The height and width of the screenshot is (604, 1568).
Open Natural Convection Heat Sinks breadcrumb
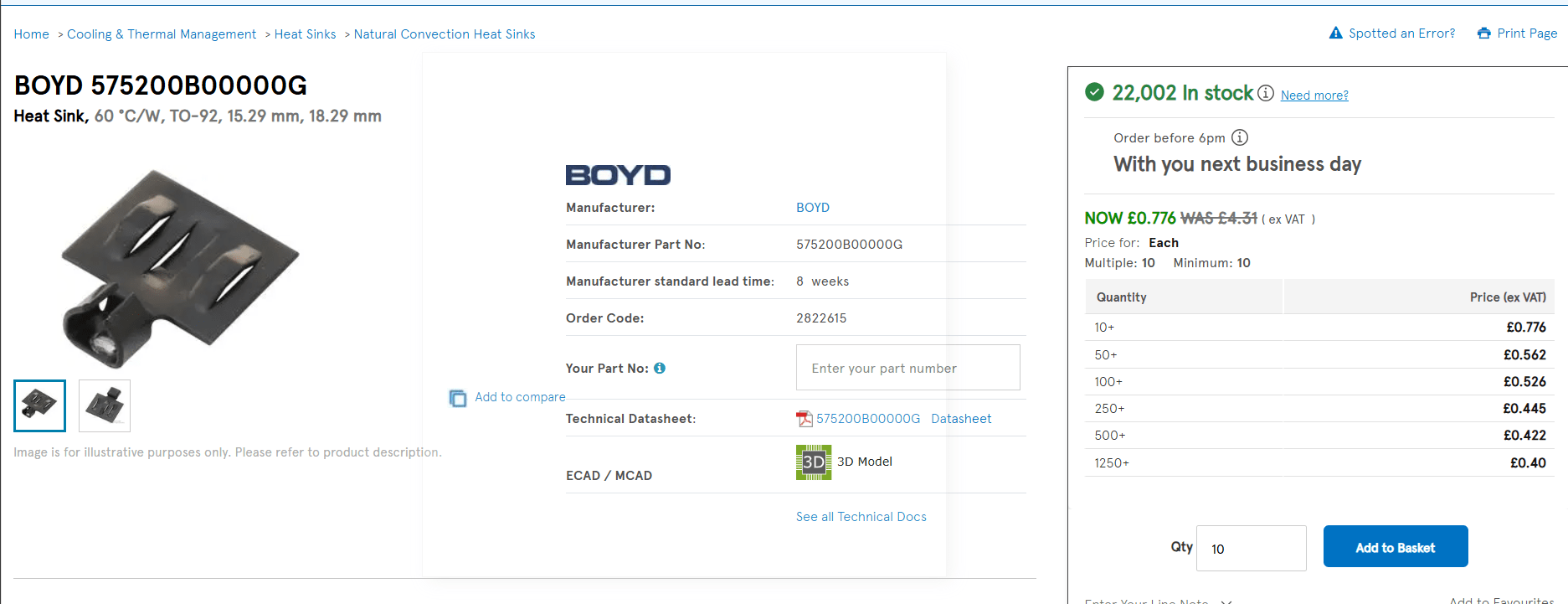pyautogui.click(x=445, y=34)
